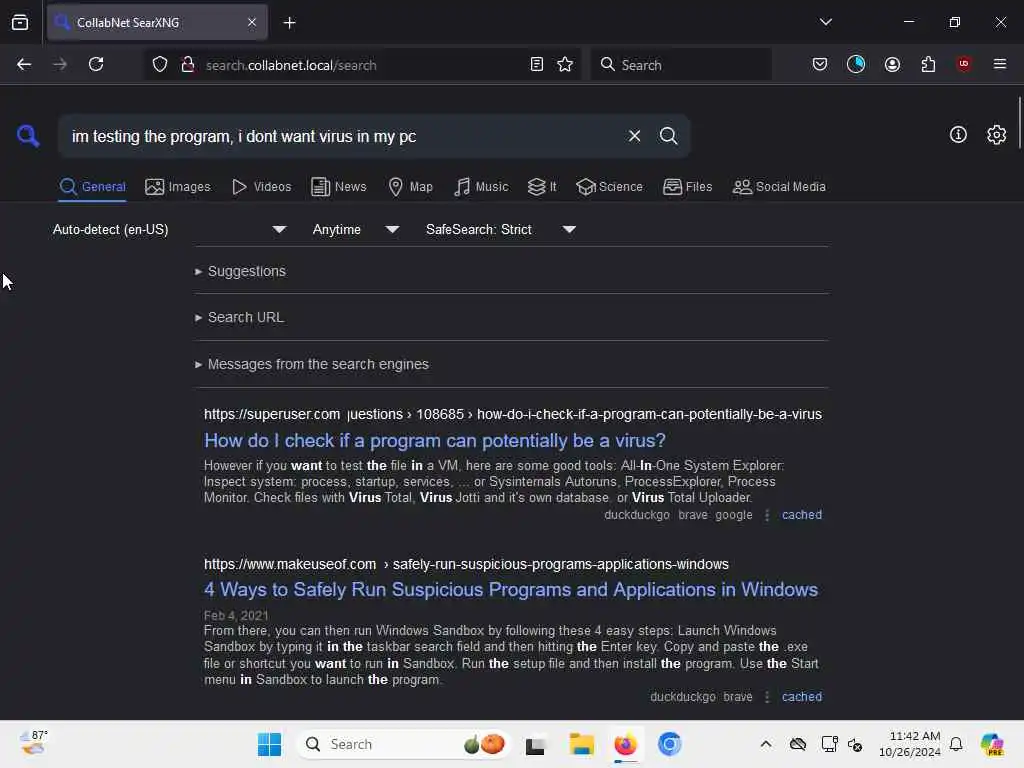Open the SearXNG about info icon
This screenshot has height=768, width=1024.
click(x=958, y=135)
